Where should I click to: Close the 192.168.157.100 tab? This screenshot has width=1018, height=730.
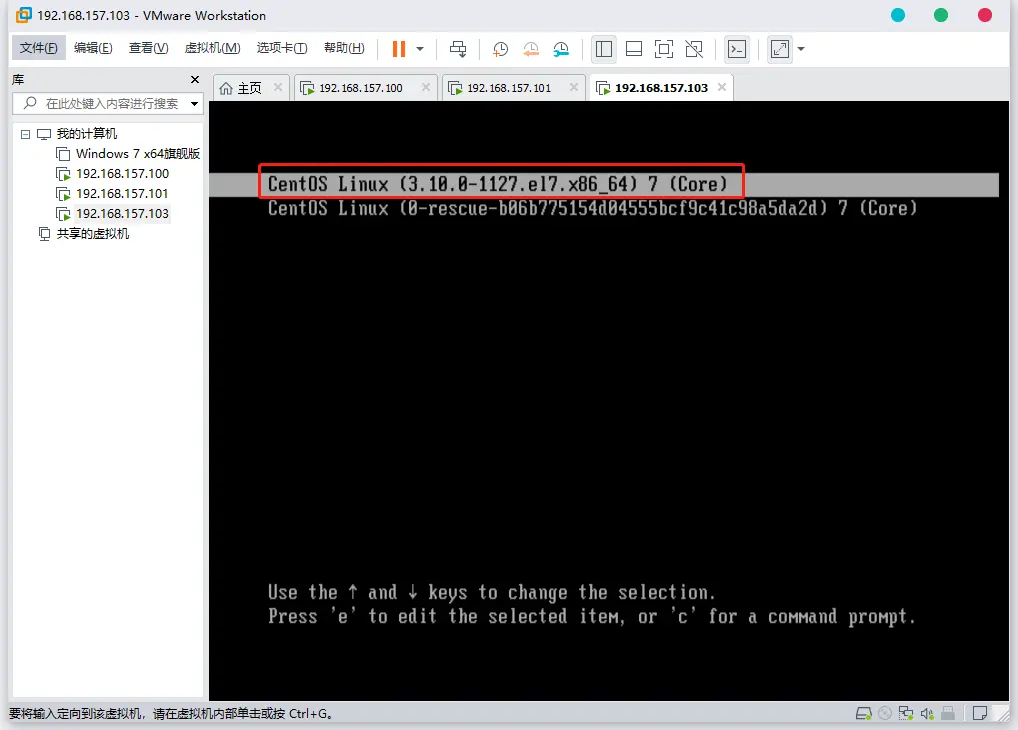pyautogui.click(x=426, y=87)
